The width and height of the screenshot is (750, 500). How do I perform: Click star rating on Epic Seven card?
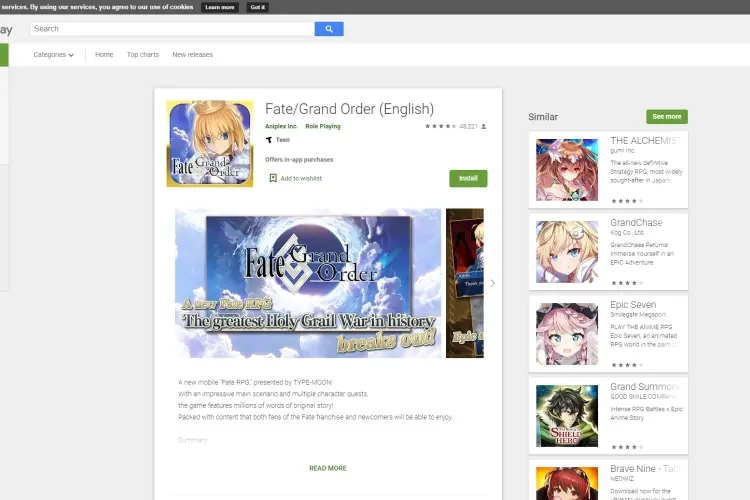pyautogui.click(x=627, y=365)
